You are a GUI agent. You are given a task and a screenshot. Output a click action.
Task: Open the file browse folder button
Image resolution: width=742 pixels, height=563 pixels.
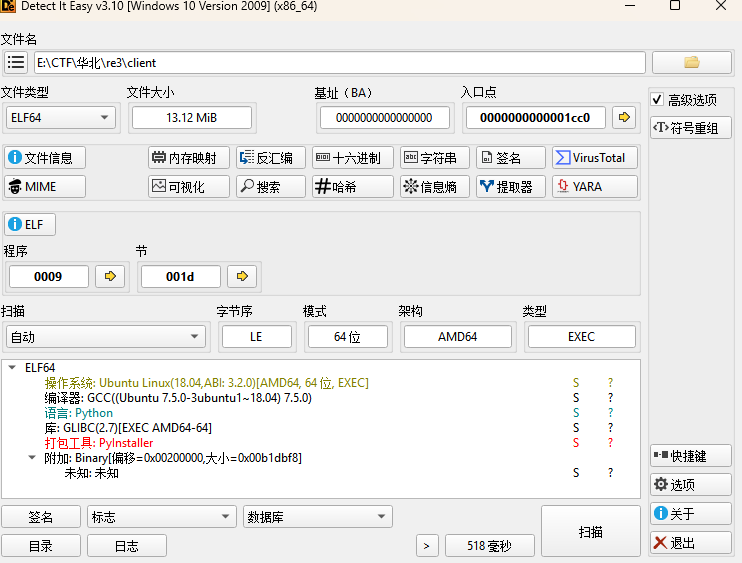[x=691, y=62]
